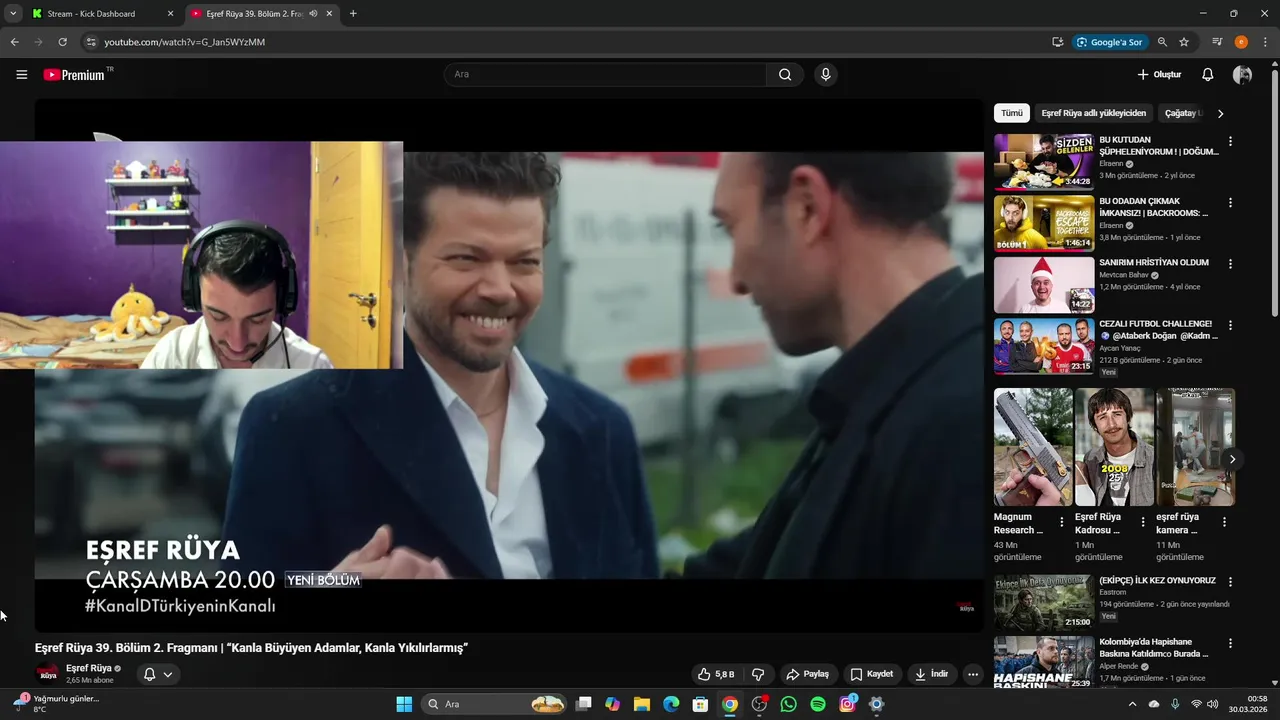Open the BACKROOMS escape video thumbnail
Image resolution: width=1280 pixels, height=720 pixels.
[1044, 223]
